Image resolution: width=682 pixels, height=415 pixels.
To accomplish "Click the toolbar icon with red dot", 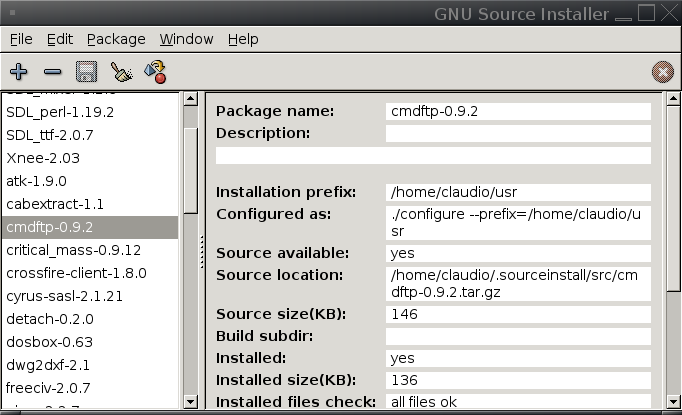I will click(155, 72).
